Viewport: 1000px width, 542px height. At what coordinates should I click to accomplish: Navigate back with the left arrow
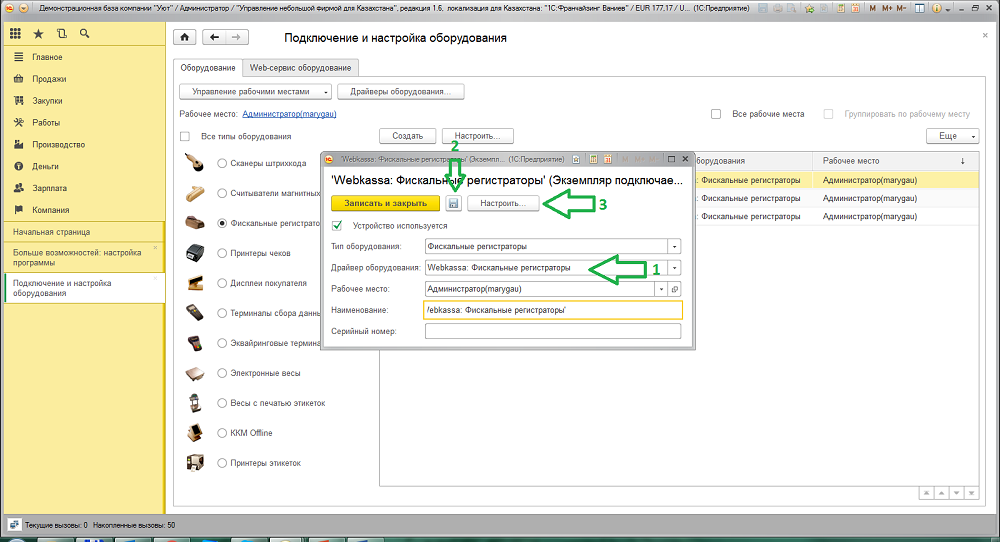point(214,37)
